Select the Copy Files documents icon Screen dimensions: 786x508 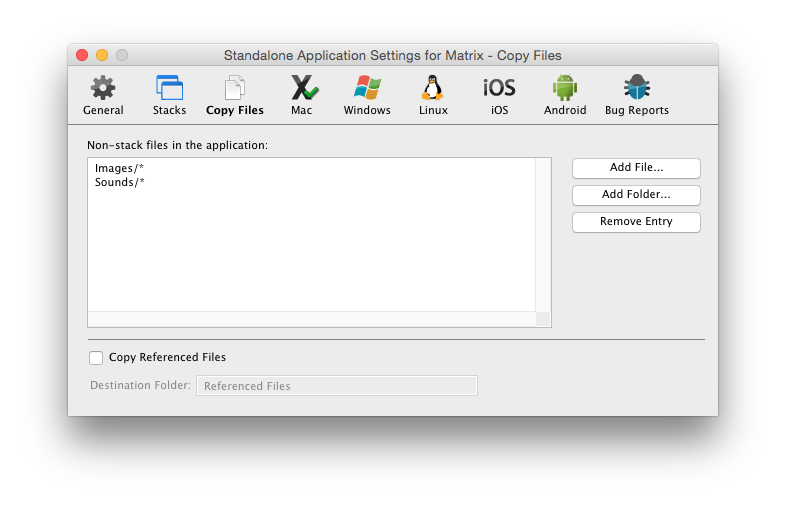[x=235, y=88]
